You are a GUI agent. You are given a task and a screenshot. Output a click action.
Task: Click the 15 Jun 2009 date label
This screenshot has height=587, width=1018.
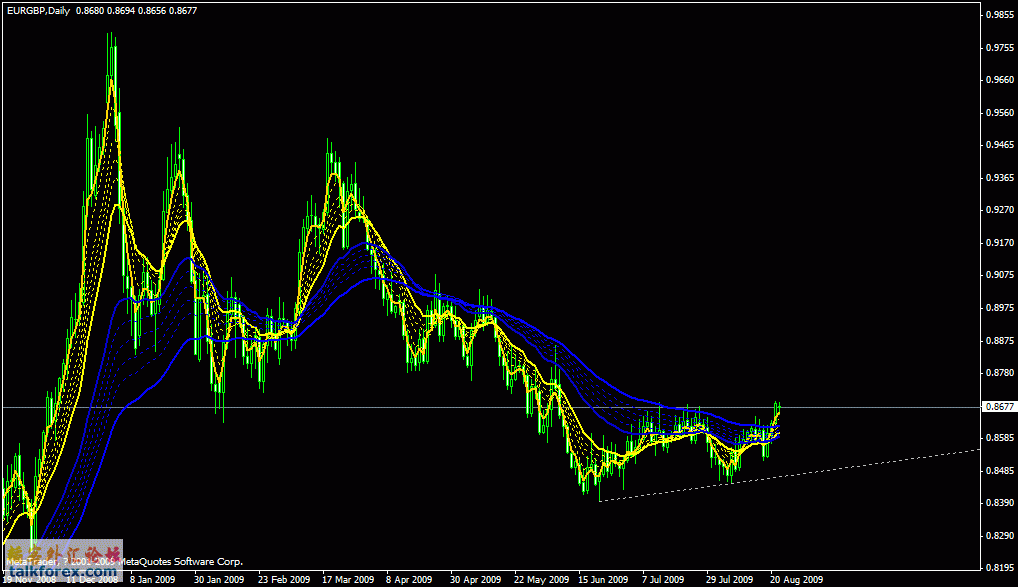tap(603, 579)
